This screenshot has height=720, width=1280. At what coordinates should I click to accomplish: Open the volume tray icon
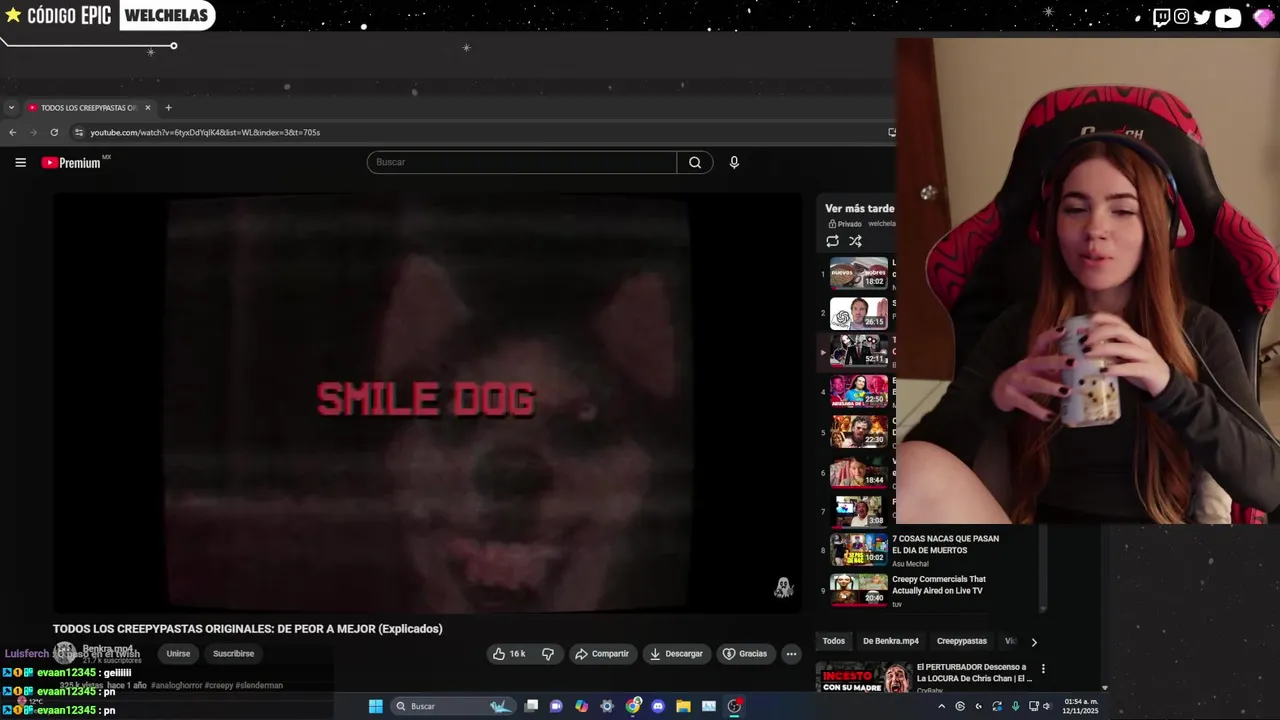tap(1046, 706)
